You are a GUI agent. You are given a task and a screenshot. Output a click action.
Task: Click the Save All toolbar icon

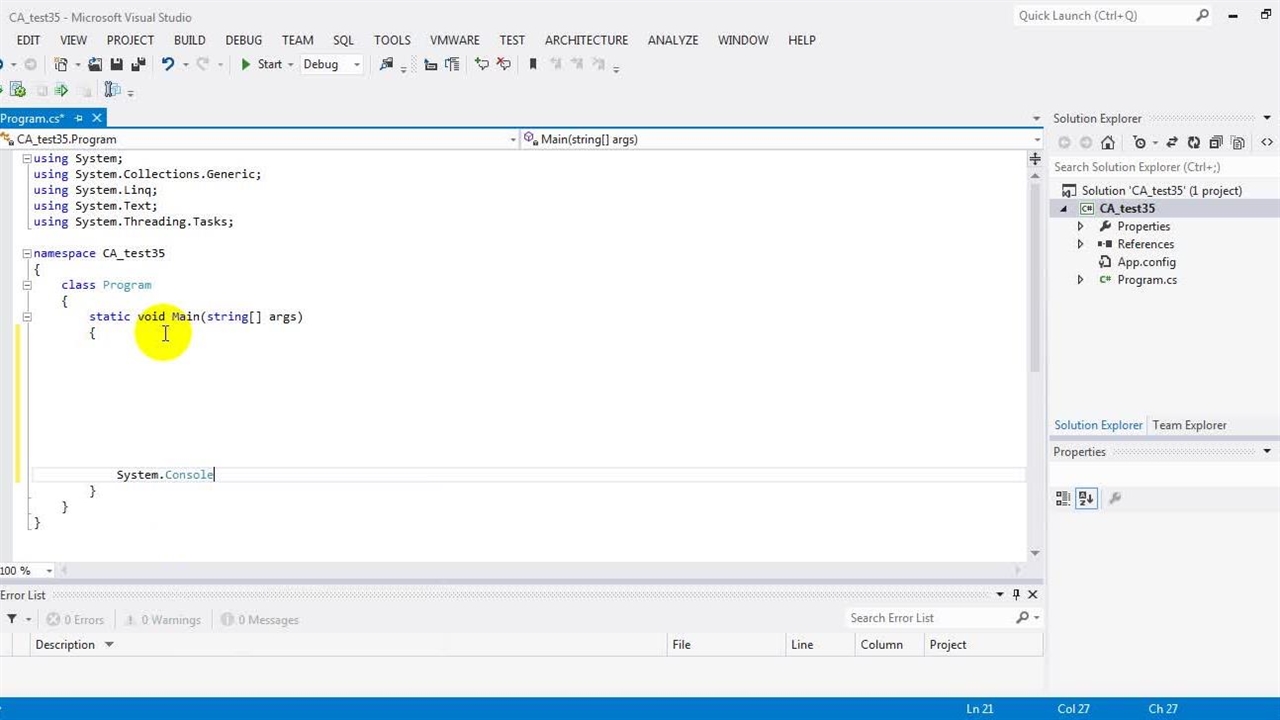tap(138, 64)
